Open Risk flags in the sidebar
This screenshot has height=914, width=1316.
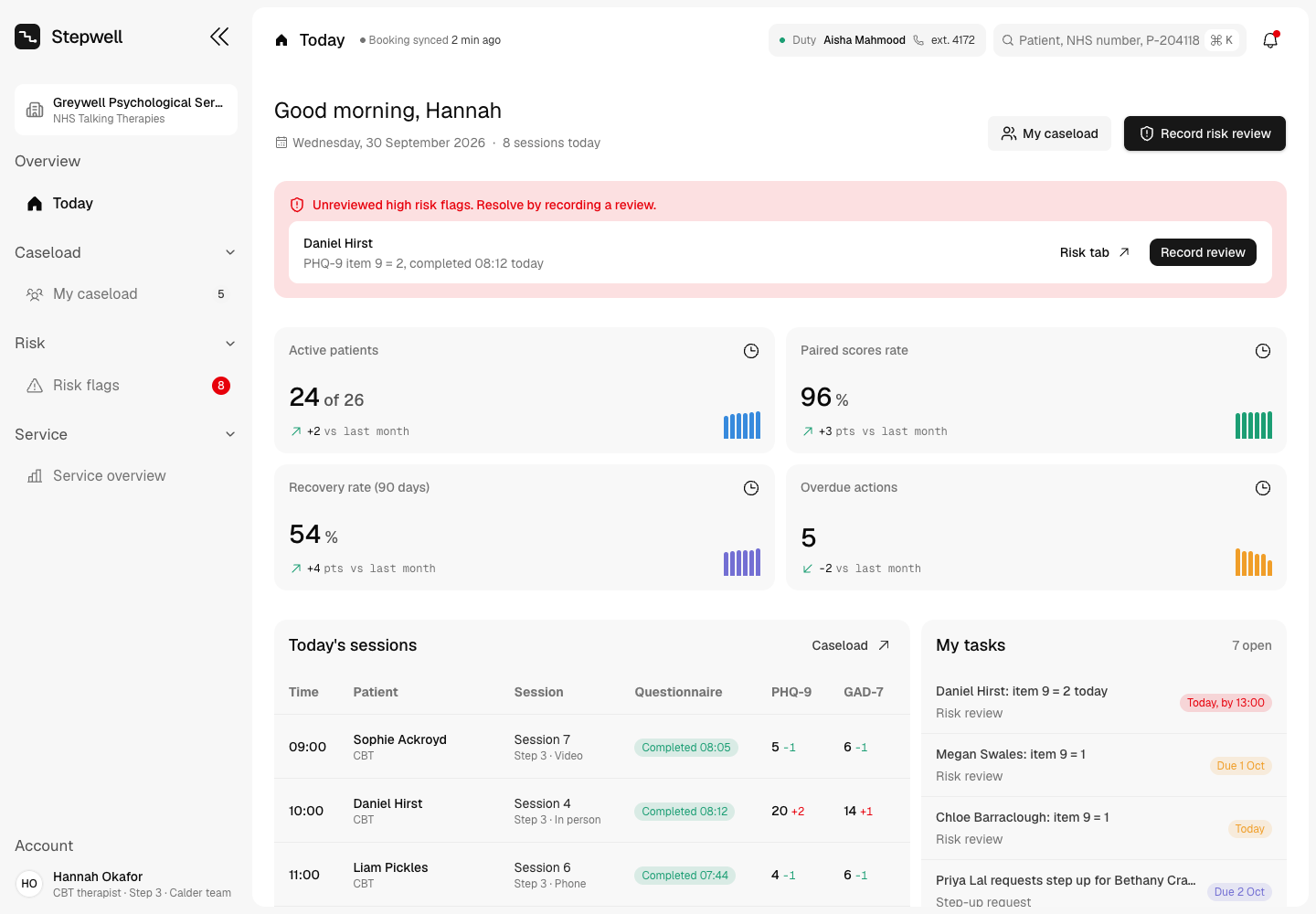tap(126, 386)
